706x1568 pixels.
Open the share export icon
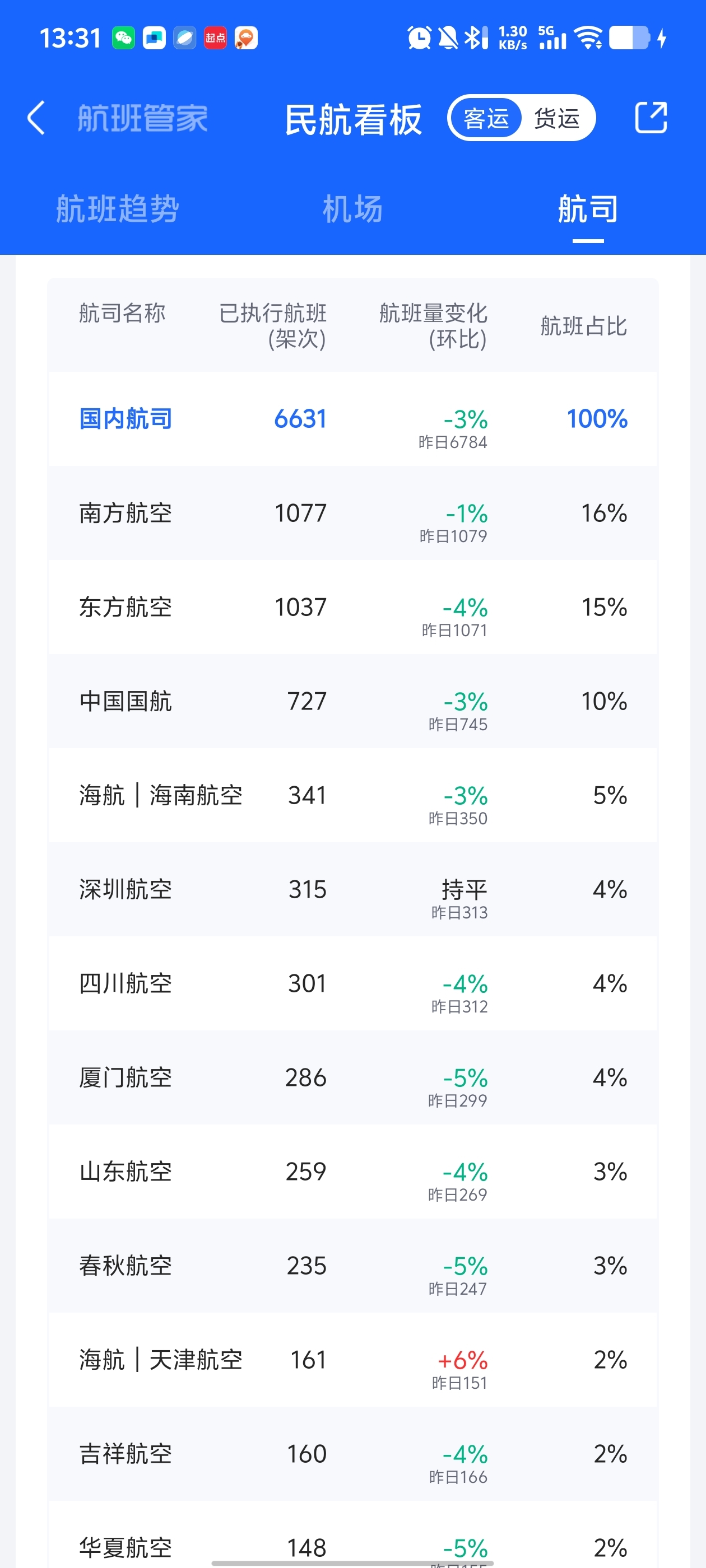pyautogui.click(x=651, y=118)
